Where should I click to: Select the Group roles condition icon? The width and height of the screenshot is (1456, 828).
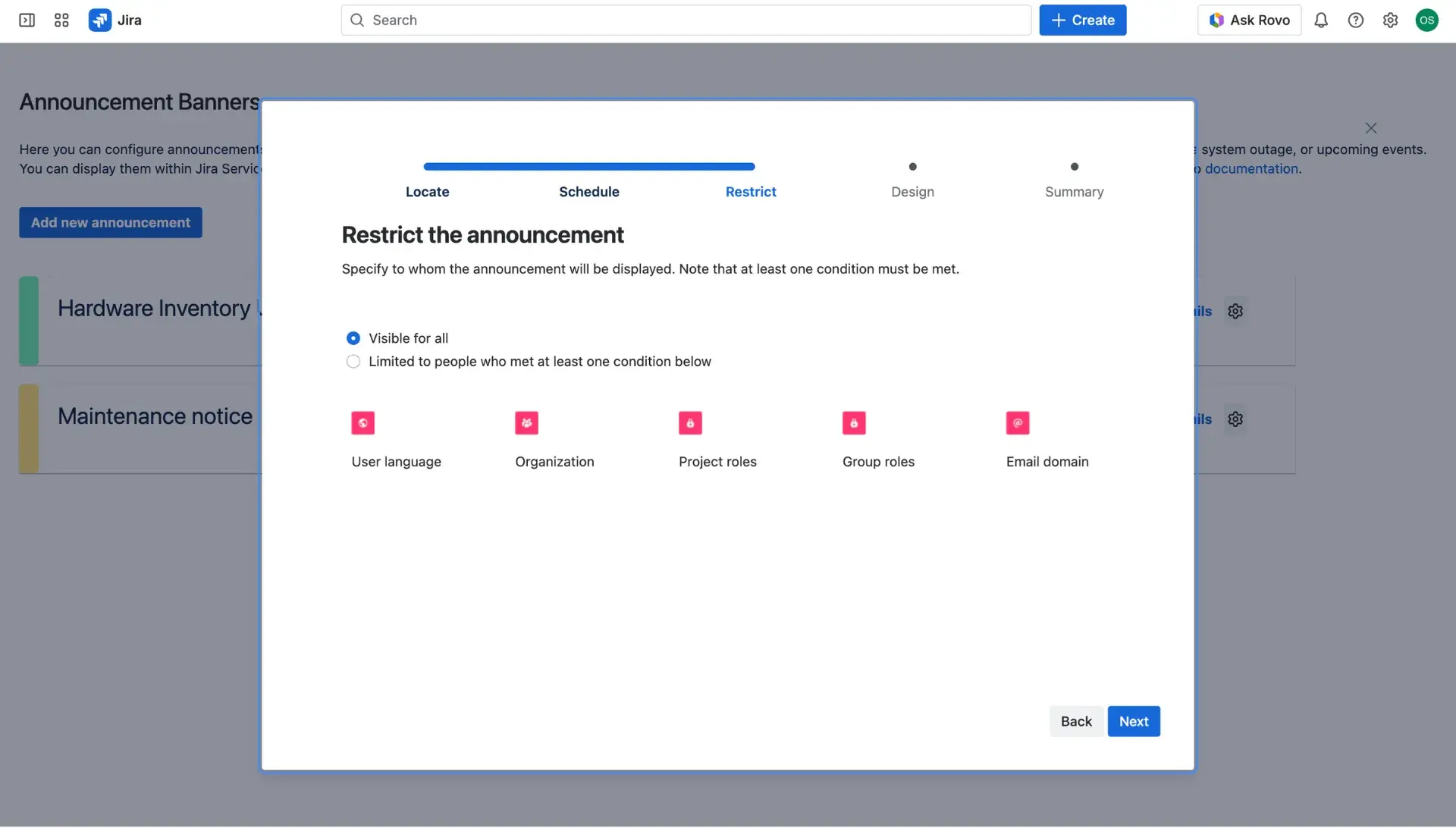click(x=854, y=422)
